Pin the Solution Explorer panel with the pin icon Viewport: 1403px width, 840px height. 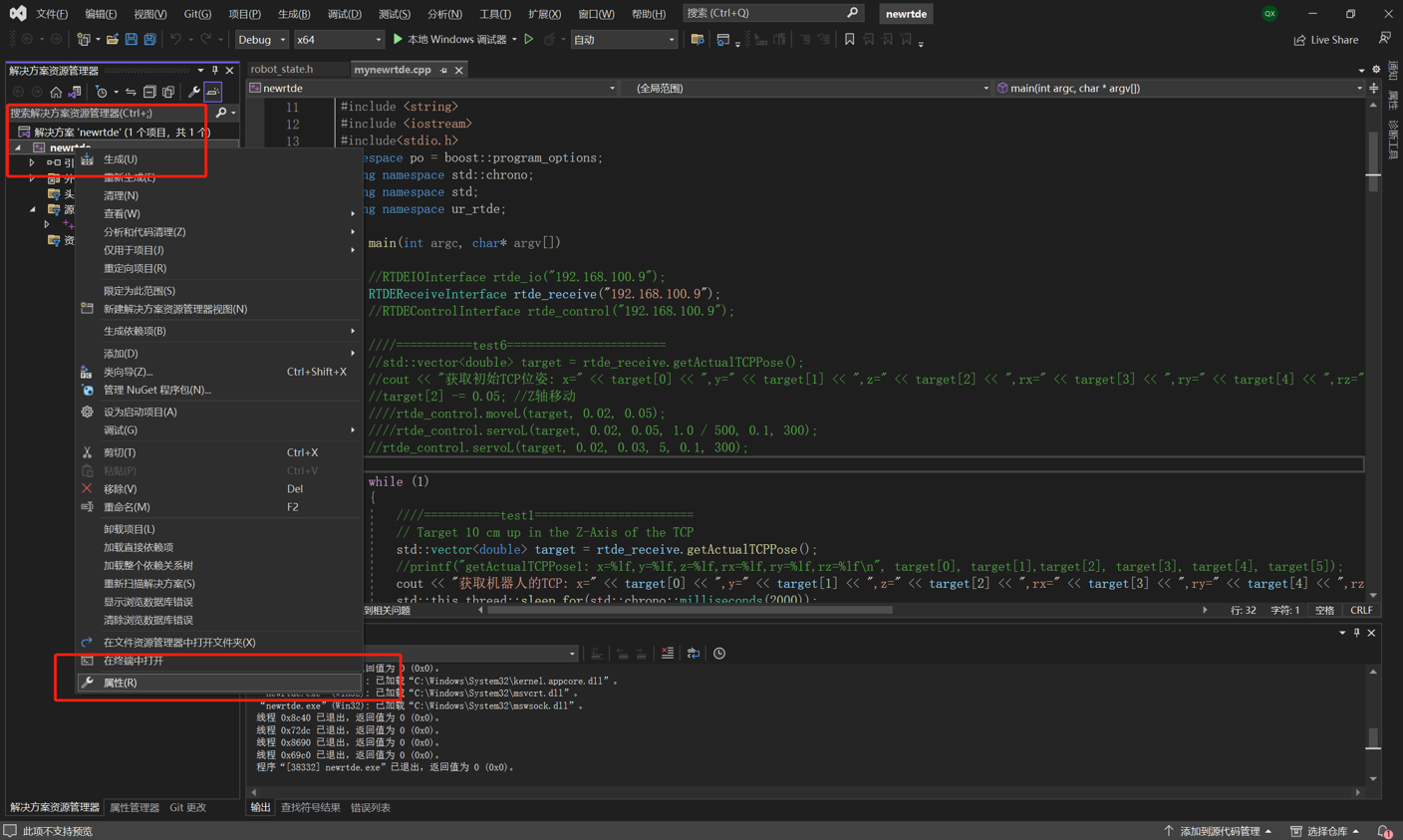click(215, 70)
